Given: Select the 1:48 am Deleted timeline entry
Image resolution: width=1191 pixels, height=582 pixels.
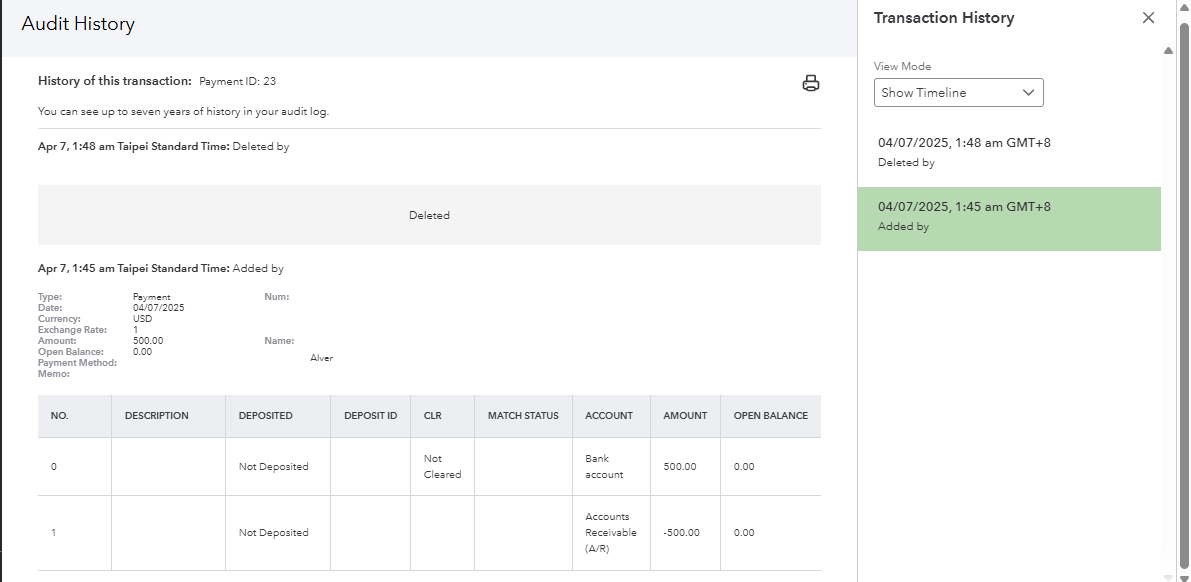Looking at the screenshot, I should coord(1008,152).
